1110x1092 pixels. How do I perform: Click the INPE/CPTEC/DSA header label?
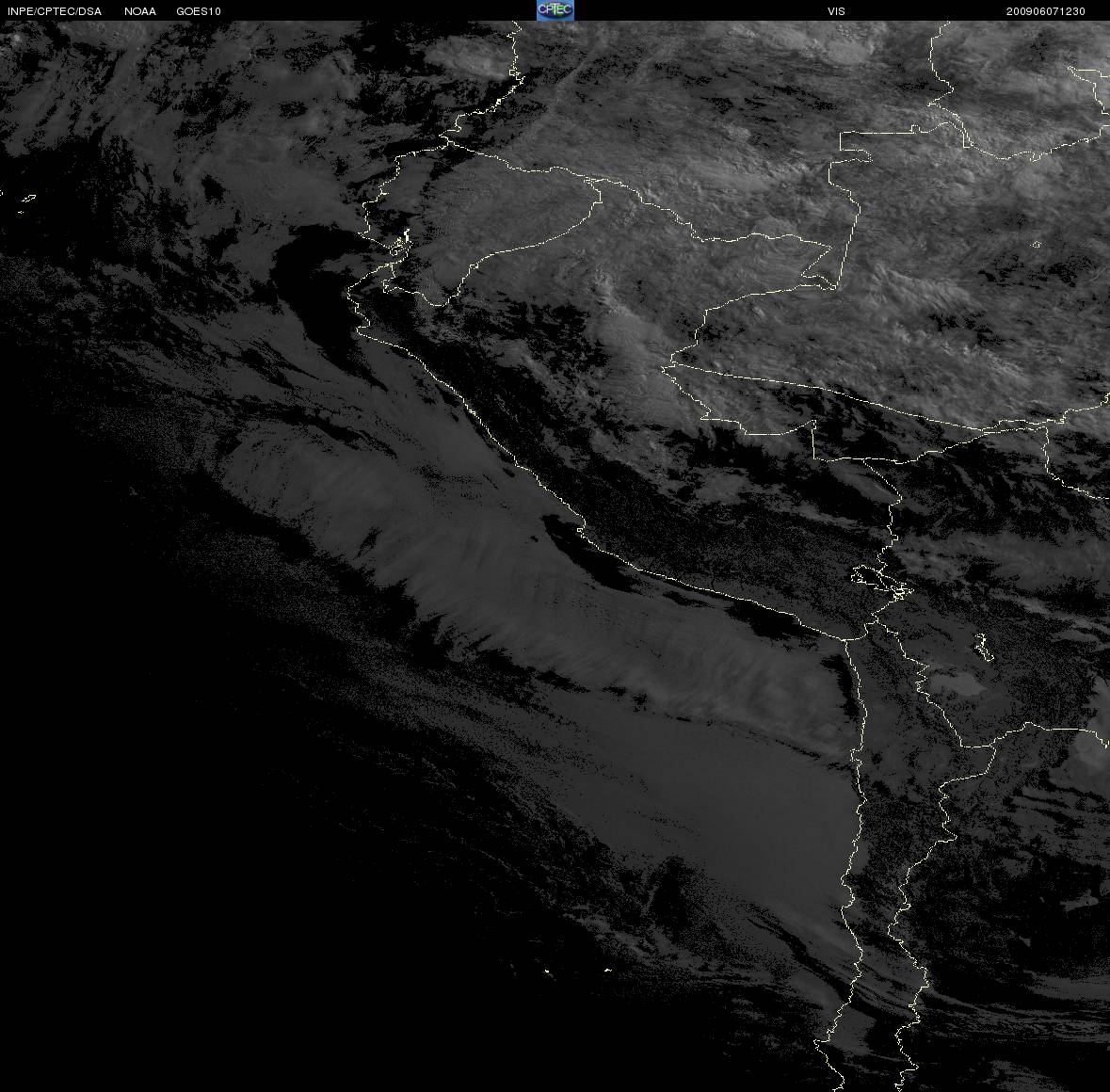pyautogui.click(x=55, y=11)
